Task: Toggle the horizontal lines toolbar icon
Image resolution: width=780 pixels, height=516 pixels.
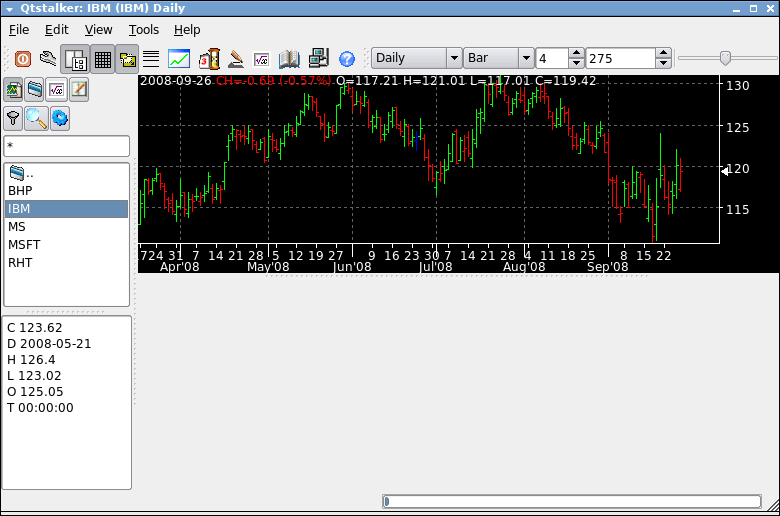Action: coord(151,59)
